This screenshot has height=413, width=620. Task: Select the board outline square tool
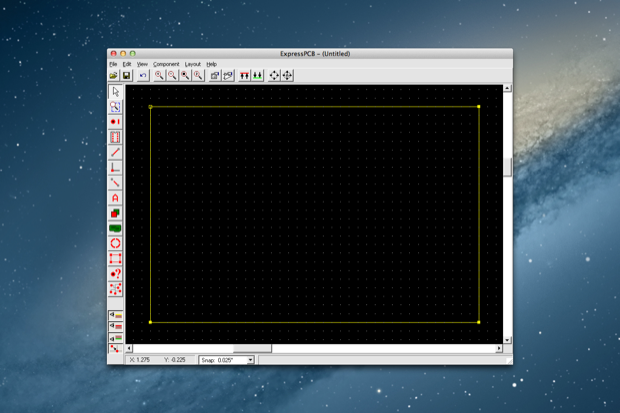(x=115, y=258)
